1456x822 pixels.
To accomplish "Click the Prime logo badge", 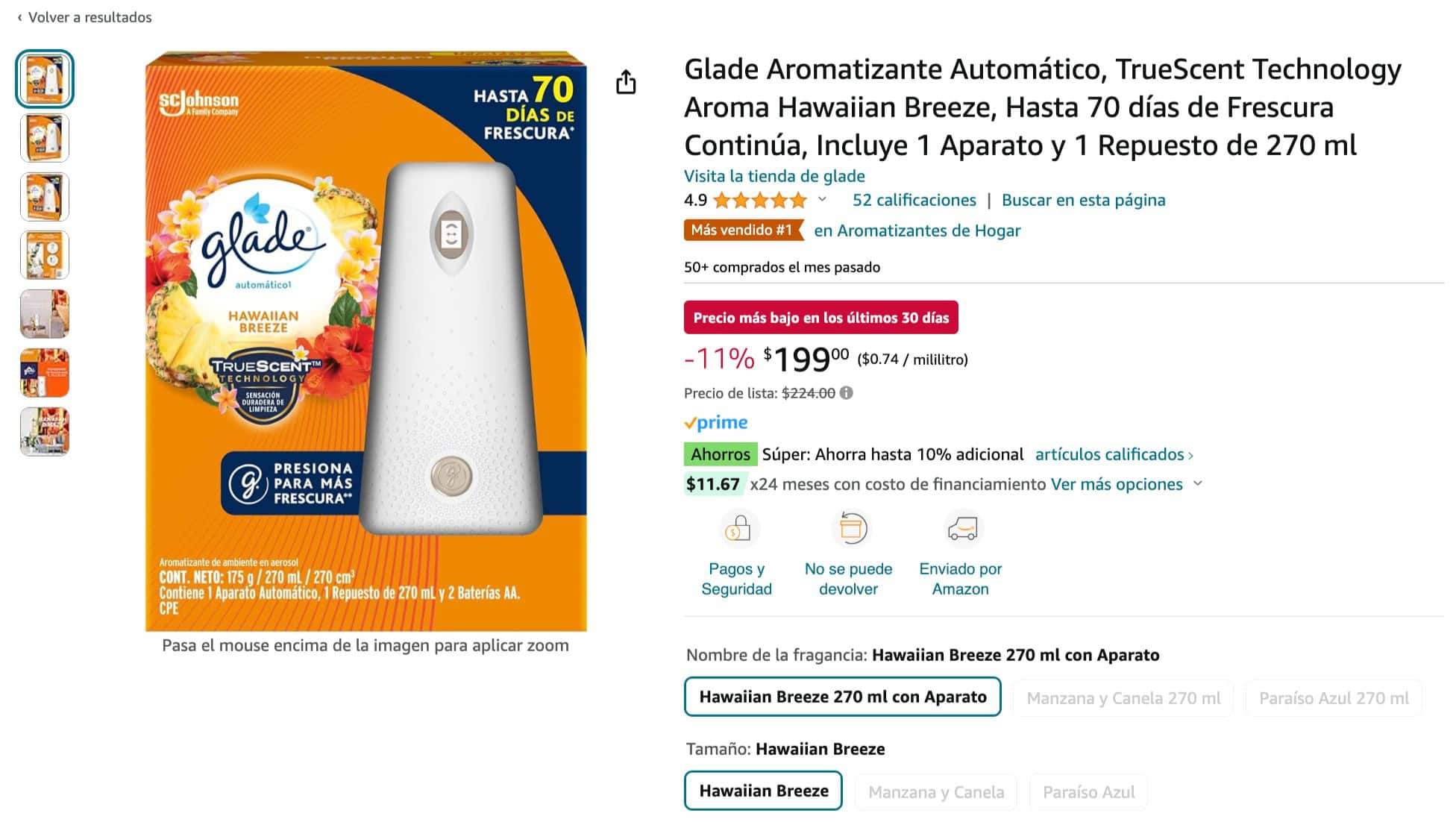I will tap(716, 423).
